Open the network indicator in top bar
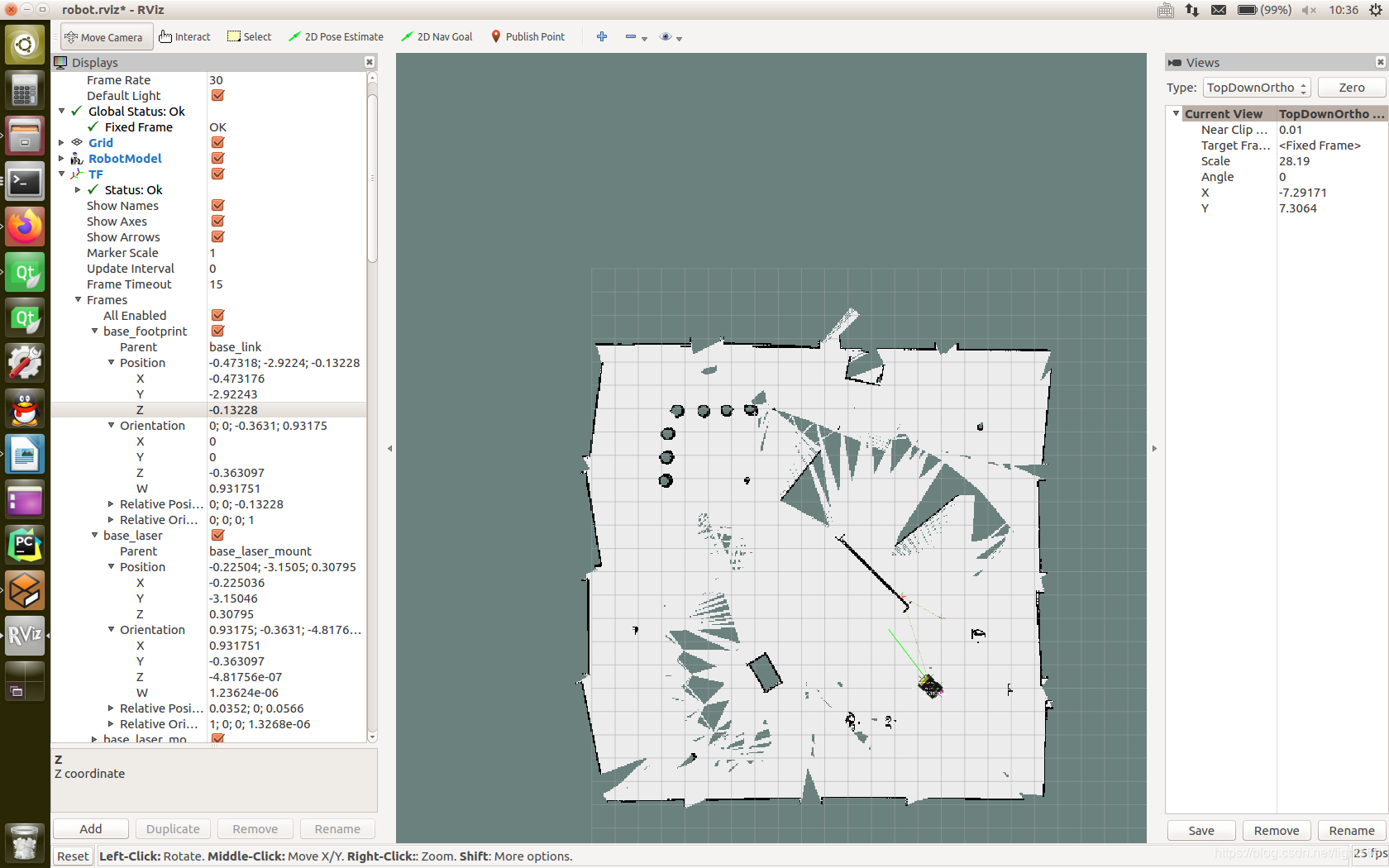The width and height of the screenshot is (1389, 868). [1191, 10]
